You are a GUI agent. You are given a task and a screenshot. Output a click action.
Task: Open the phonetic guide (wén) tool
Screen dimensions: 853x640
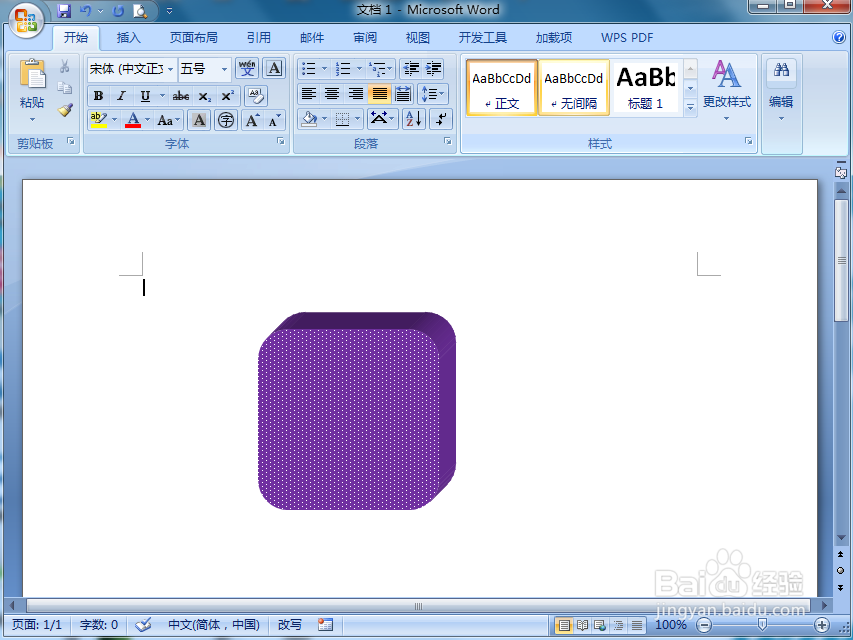pyautogui.click(x=248, y=69)
